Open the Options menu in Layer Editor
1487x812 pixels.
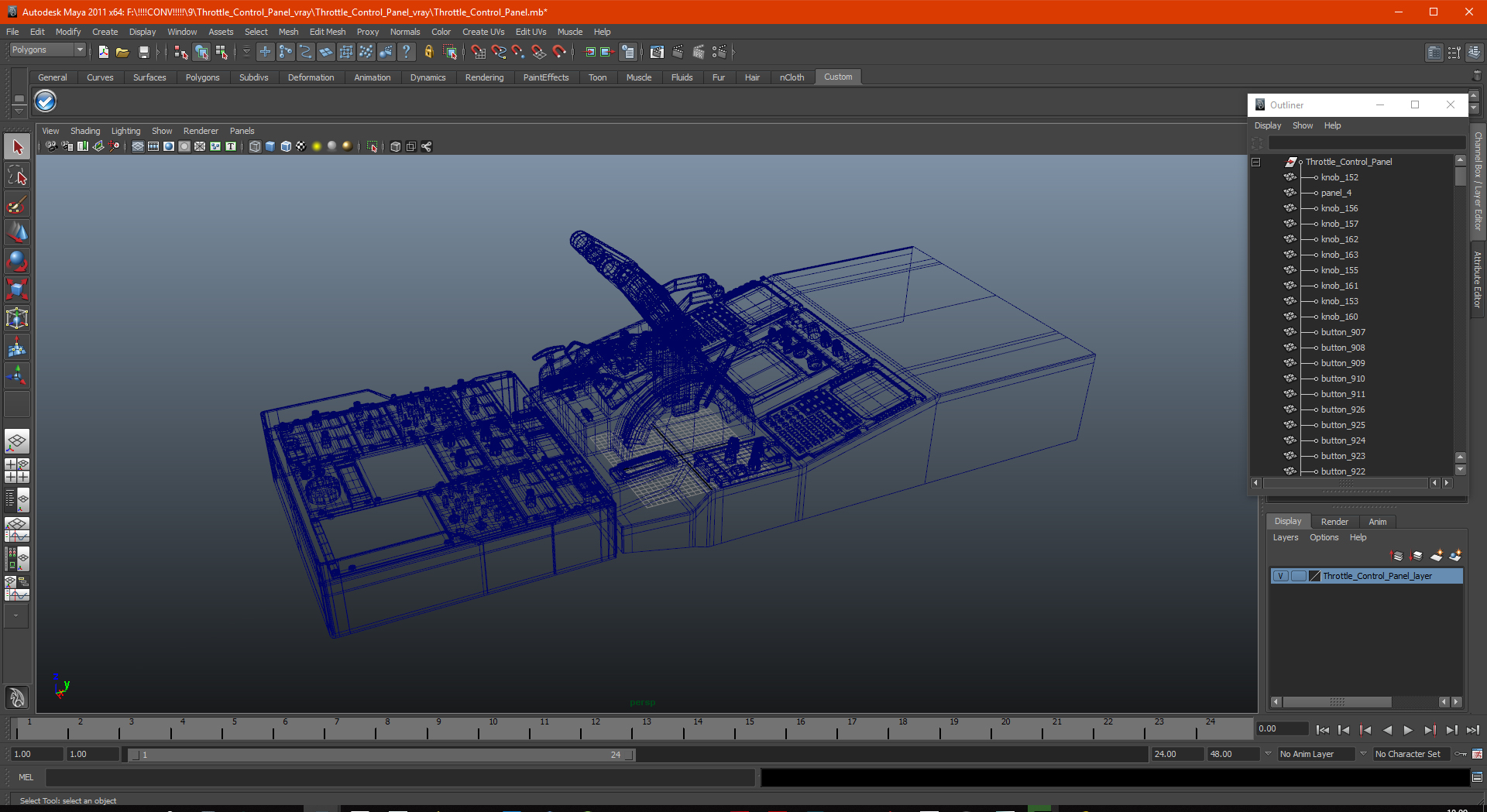click(1324, 537)
